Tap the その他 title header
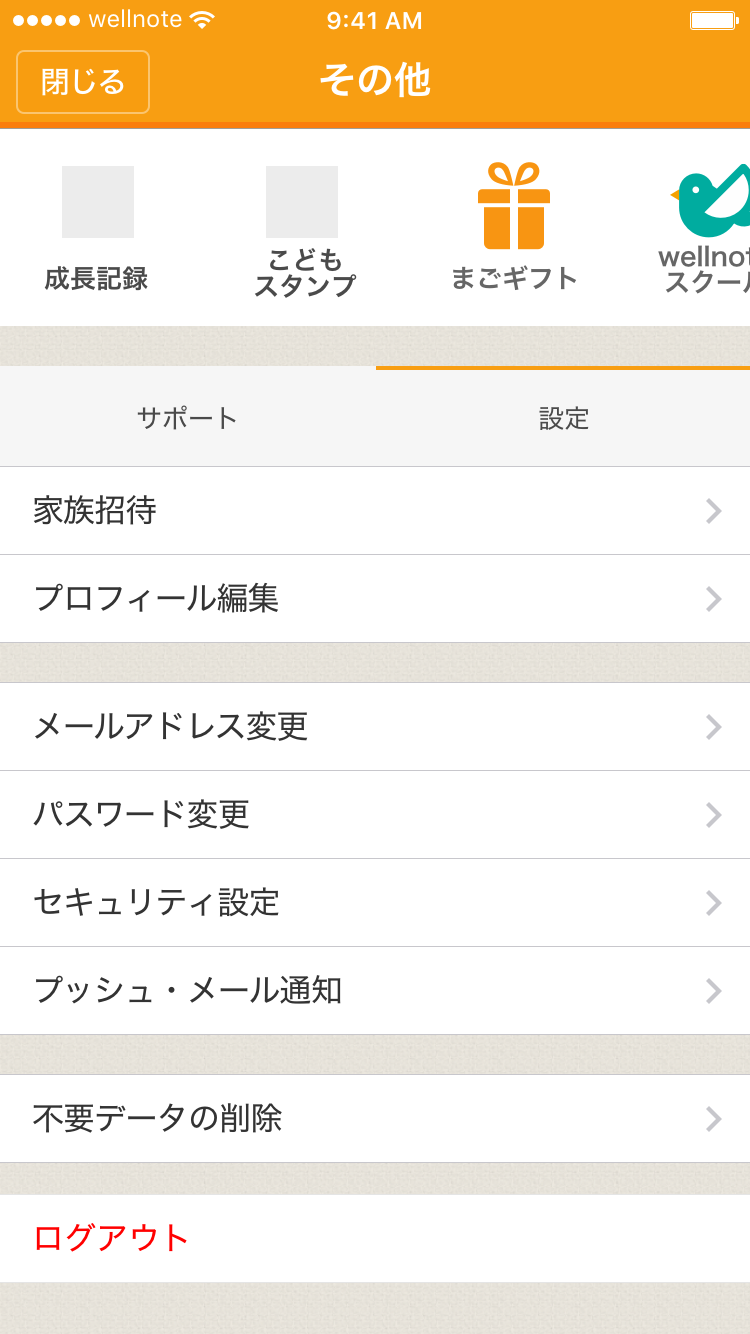This screenshot has width=750, height=1334. (x=375, y=80)
